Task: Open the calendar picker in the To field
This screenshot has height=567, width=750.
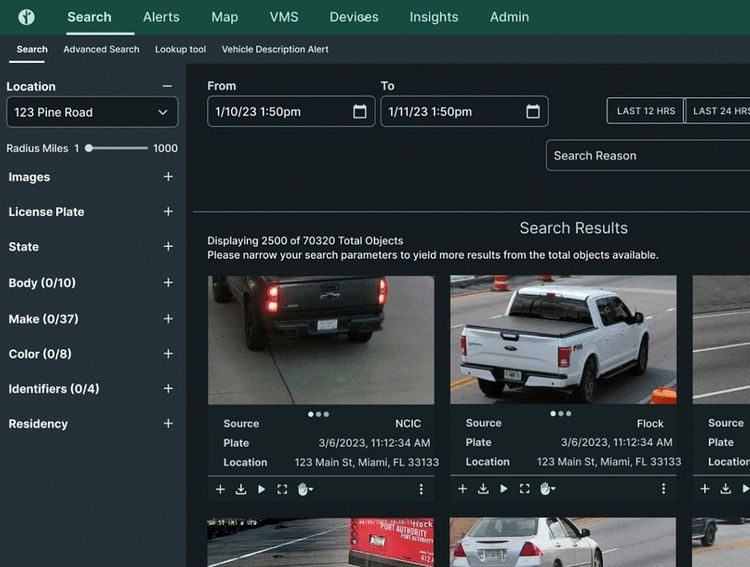Action: [x=533, y=112]
